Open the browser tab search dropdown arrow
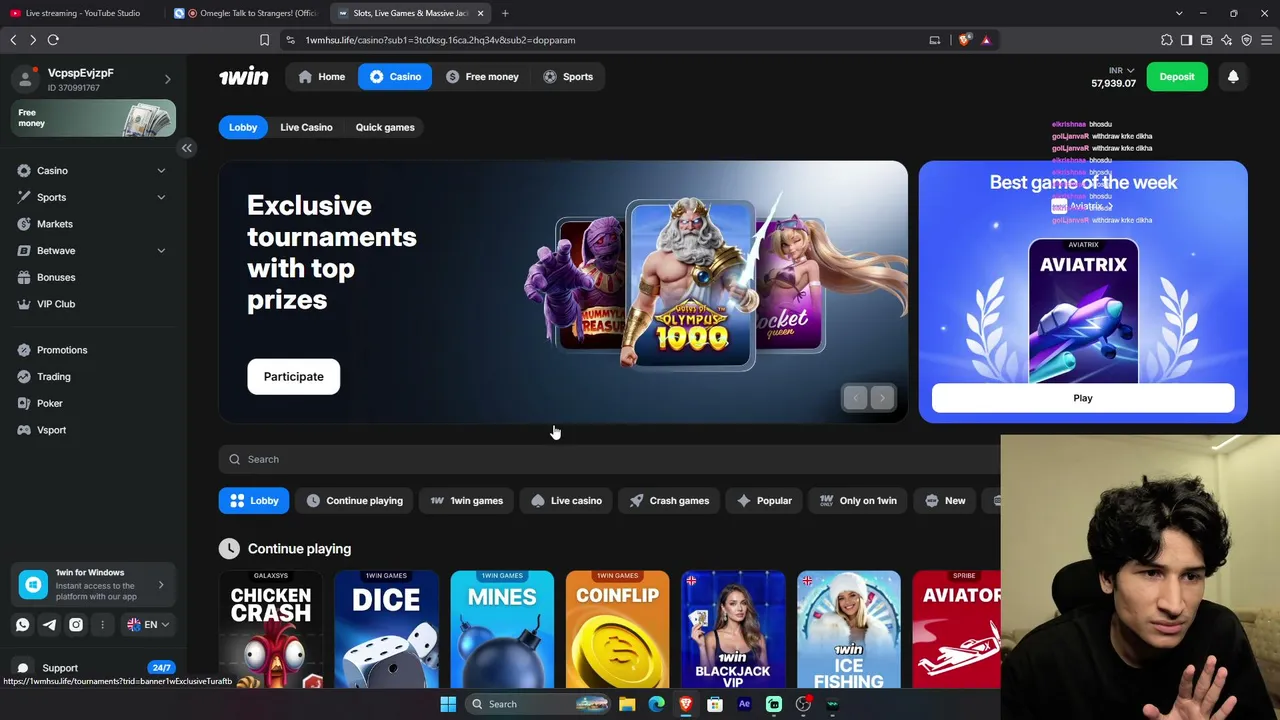This screenshot has width=1280, height=720. pyautogui.click(x=1179, y=13)
